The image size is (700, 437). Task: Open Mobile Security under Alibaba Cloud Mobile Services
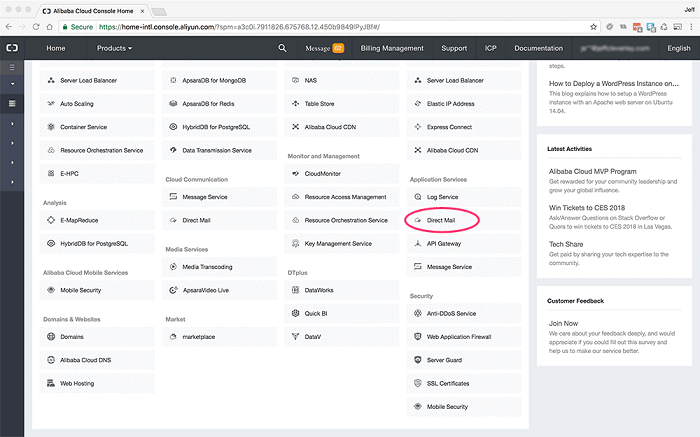tap(97, 290)
